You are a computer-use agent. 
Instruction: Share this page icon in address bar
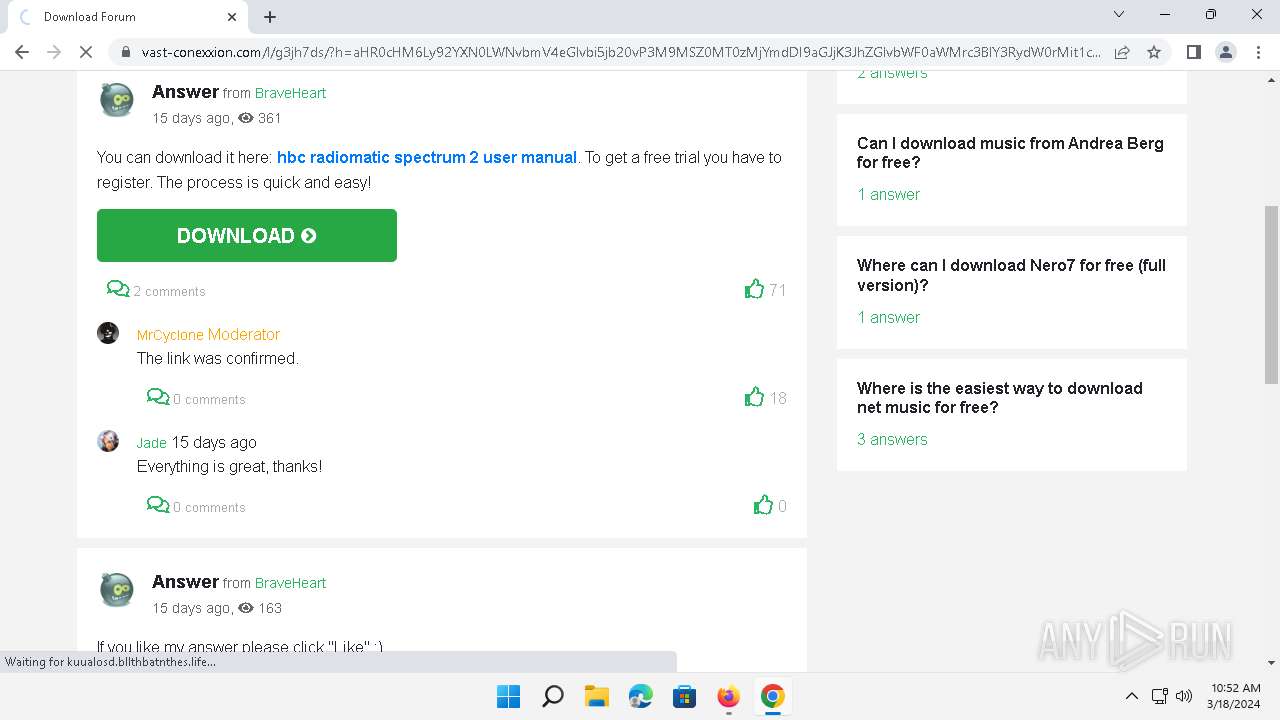pos(1122,52)
